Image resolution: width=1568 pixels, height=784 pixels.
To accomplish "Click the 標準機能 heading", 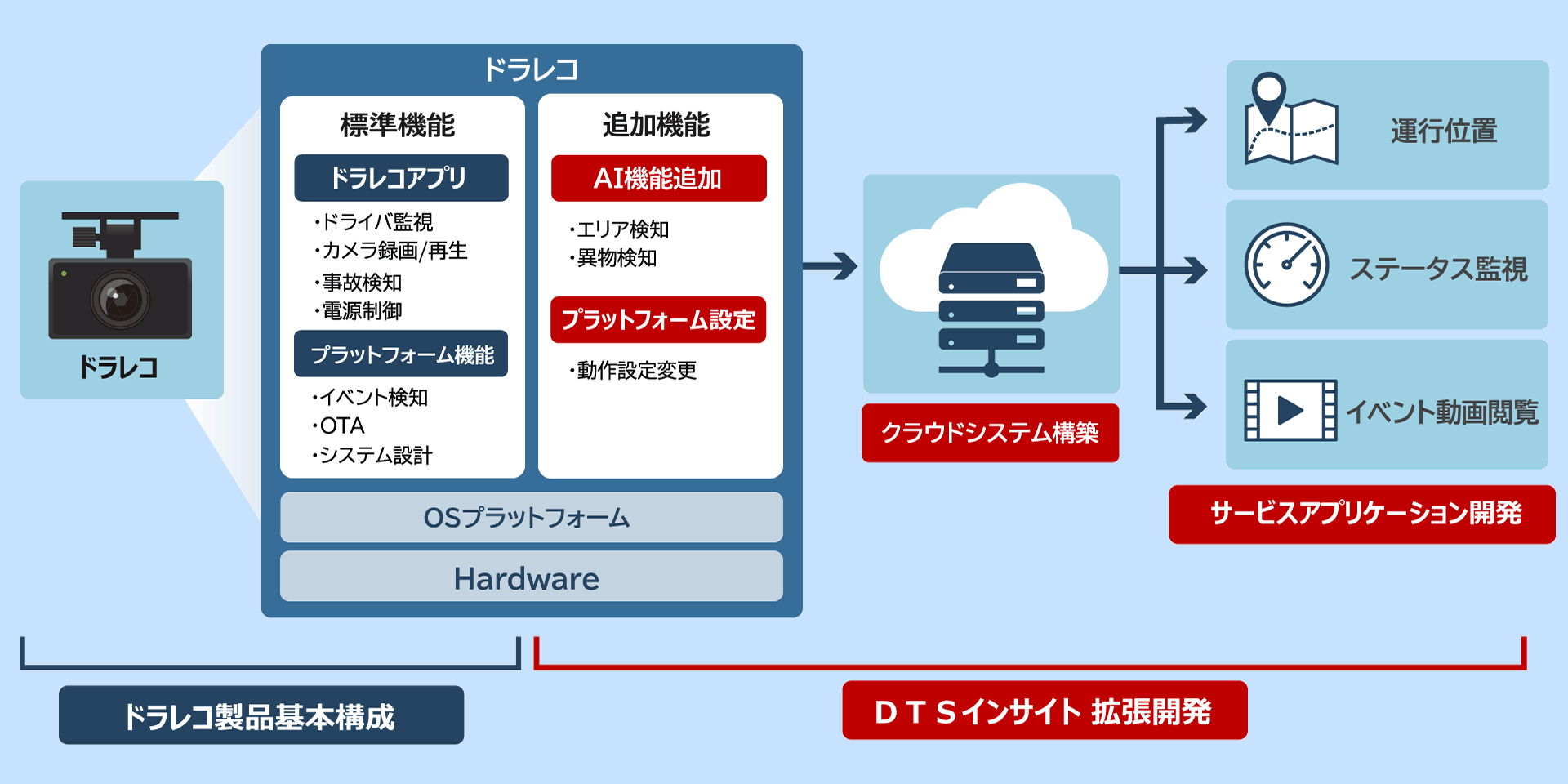I will coord(398,125).
